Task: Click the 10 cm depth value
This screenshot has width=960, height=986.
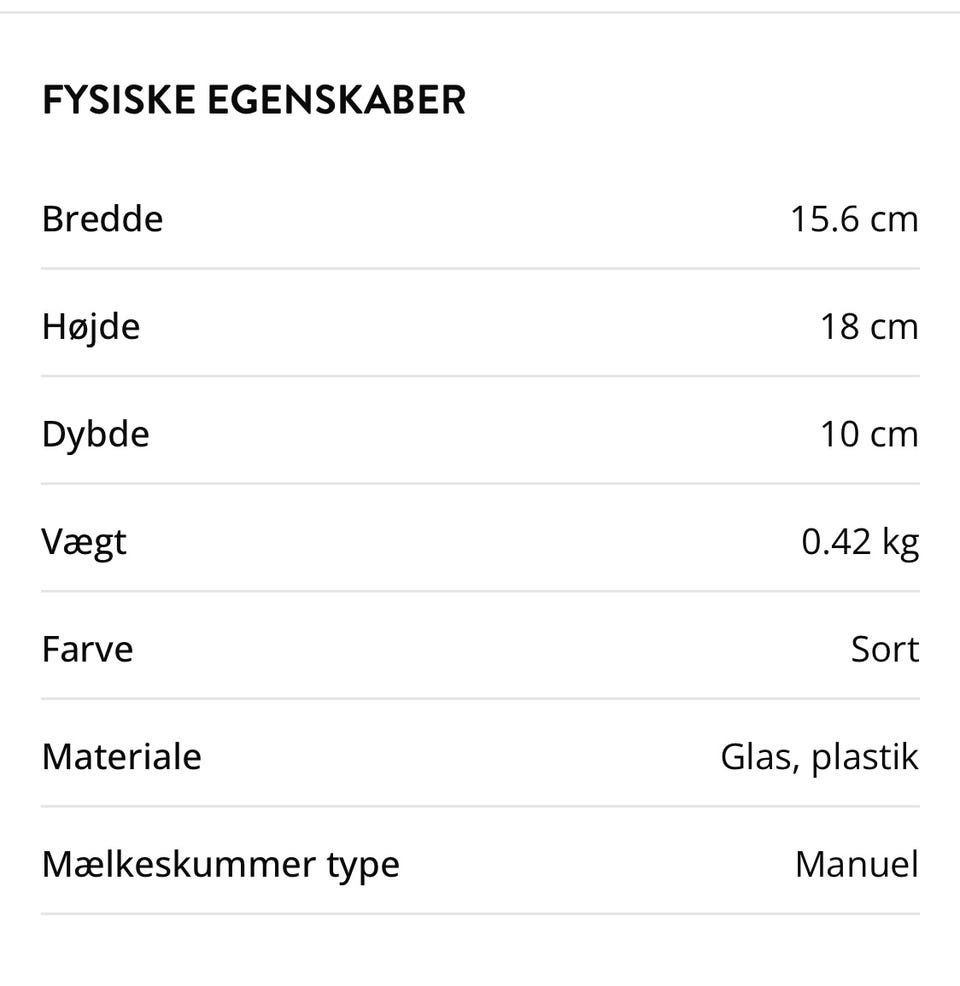Action: 869,435
